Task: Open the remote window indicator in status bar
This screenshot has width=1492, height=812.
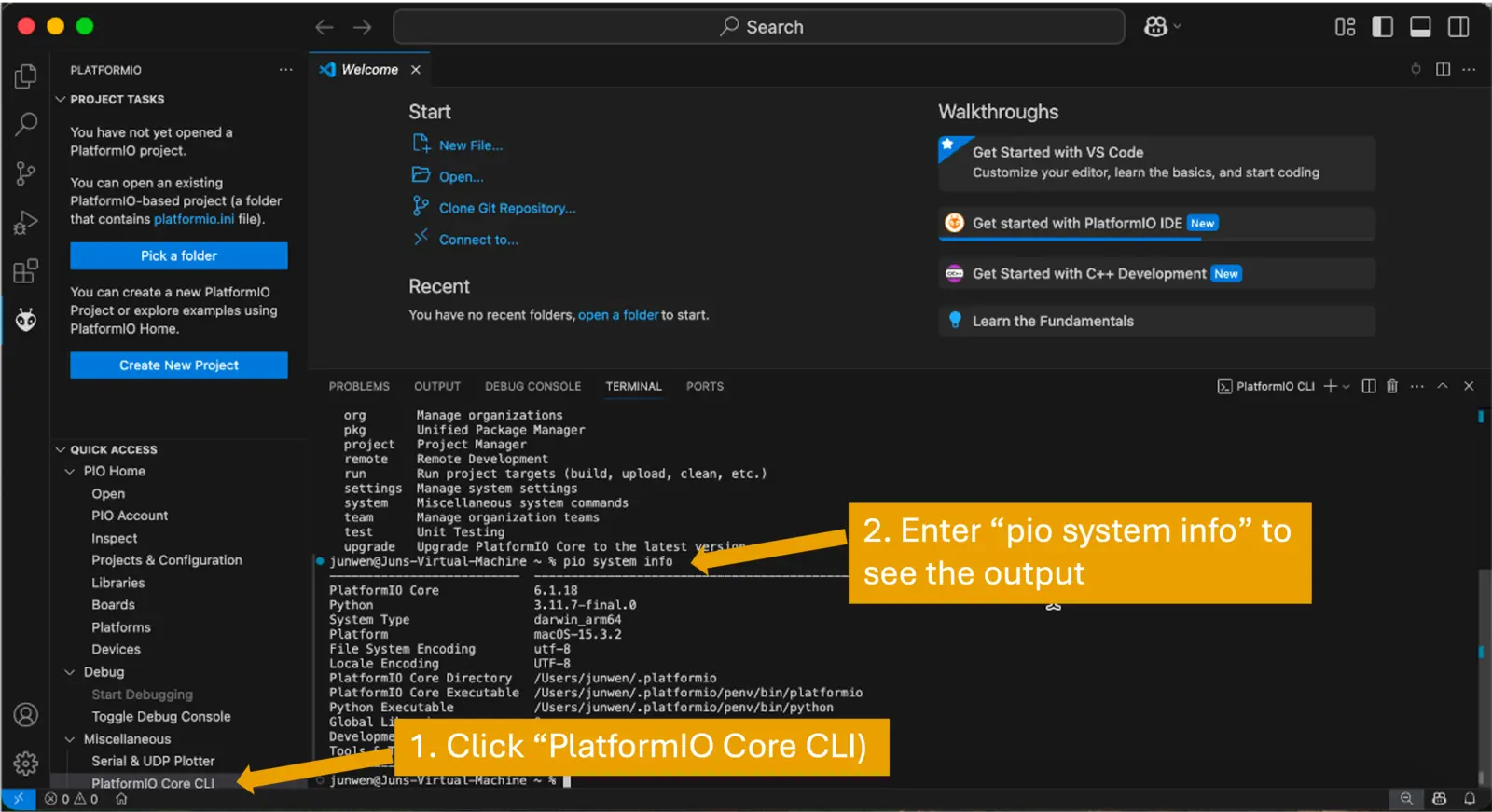Action: pos(18,799)
